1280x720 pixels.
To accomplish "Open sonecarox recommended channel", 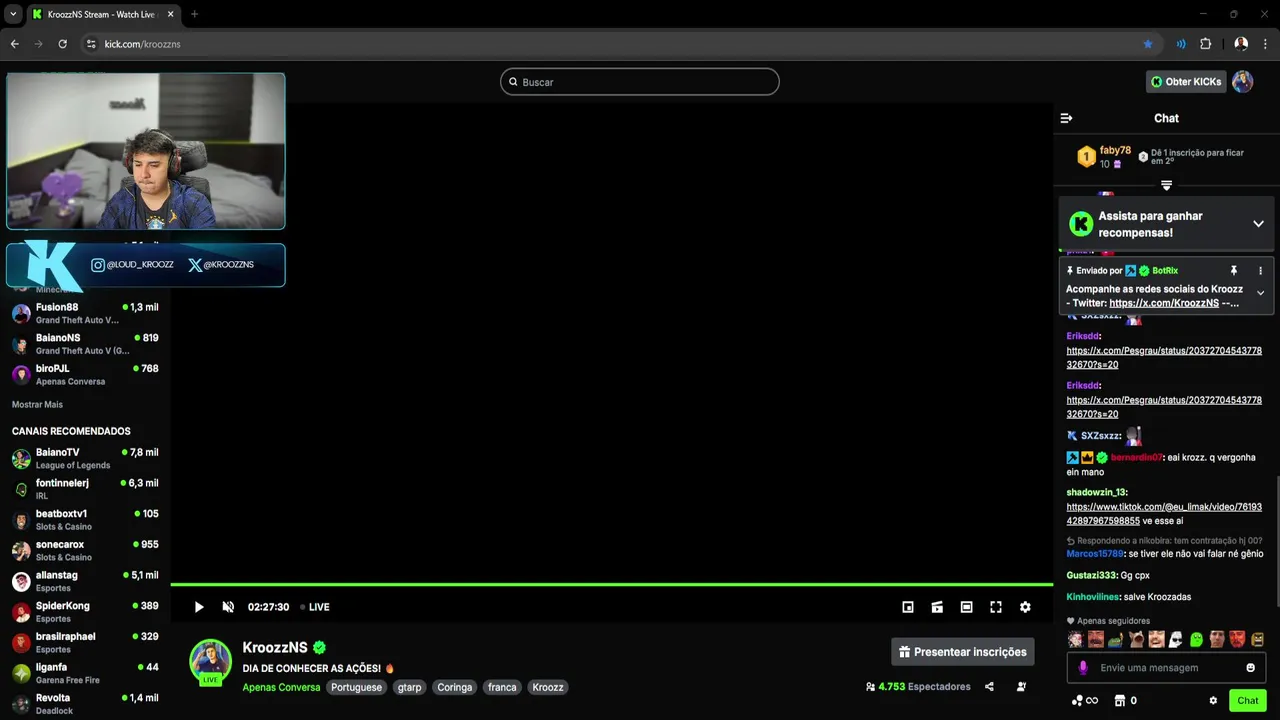I will click(x=85, y=551).
